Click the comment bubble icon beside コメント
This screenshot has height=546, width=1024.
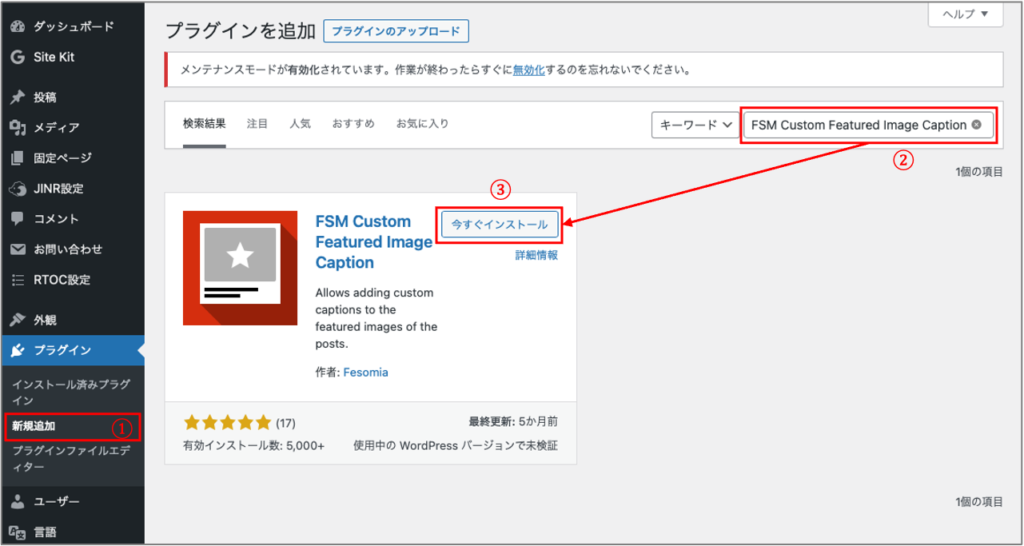pos(18,219)
